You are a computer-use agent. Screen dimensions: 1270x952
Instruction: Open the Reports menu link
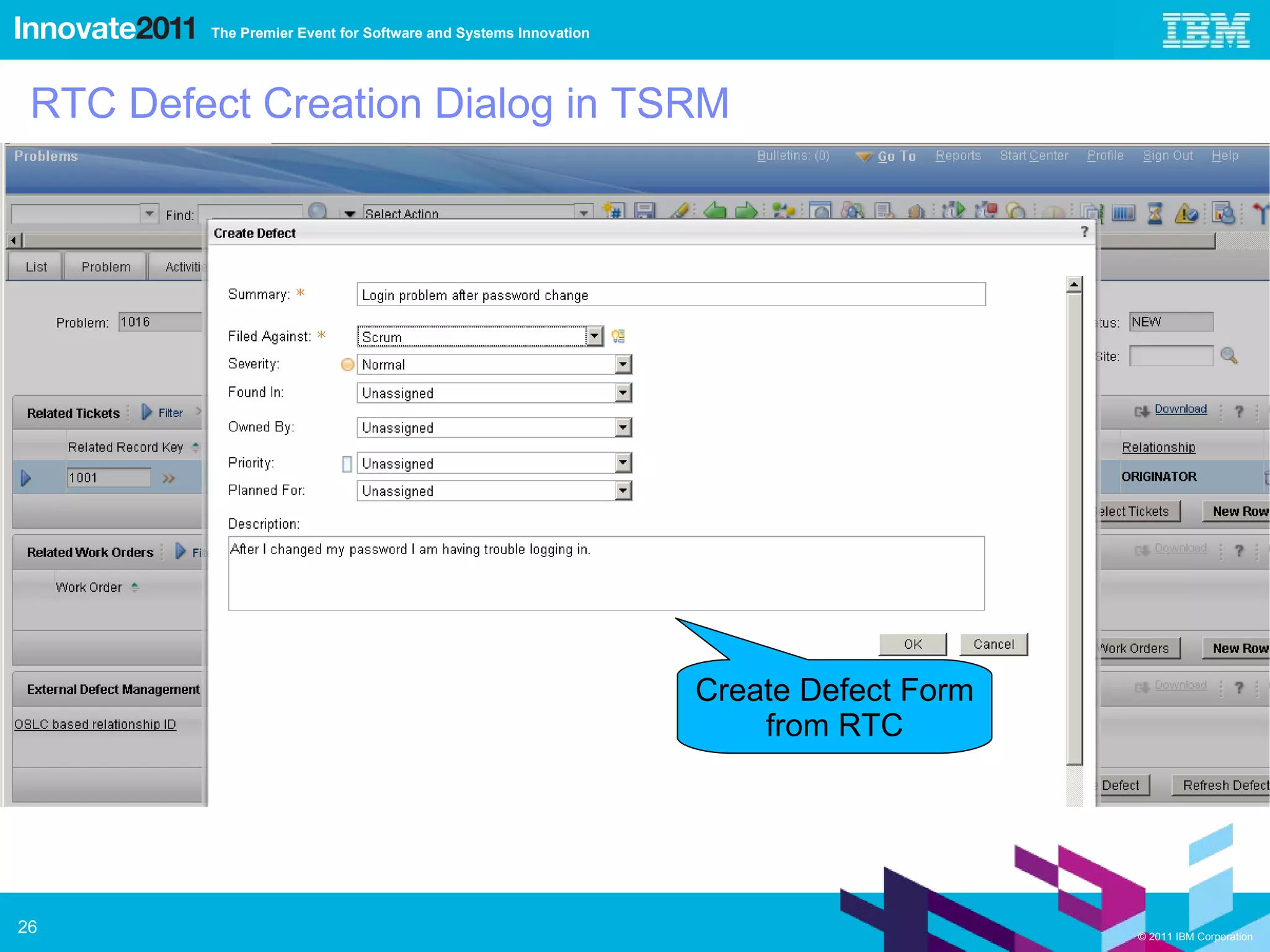[x=958, y=156]
